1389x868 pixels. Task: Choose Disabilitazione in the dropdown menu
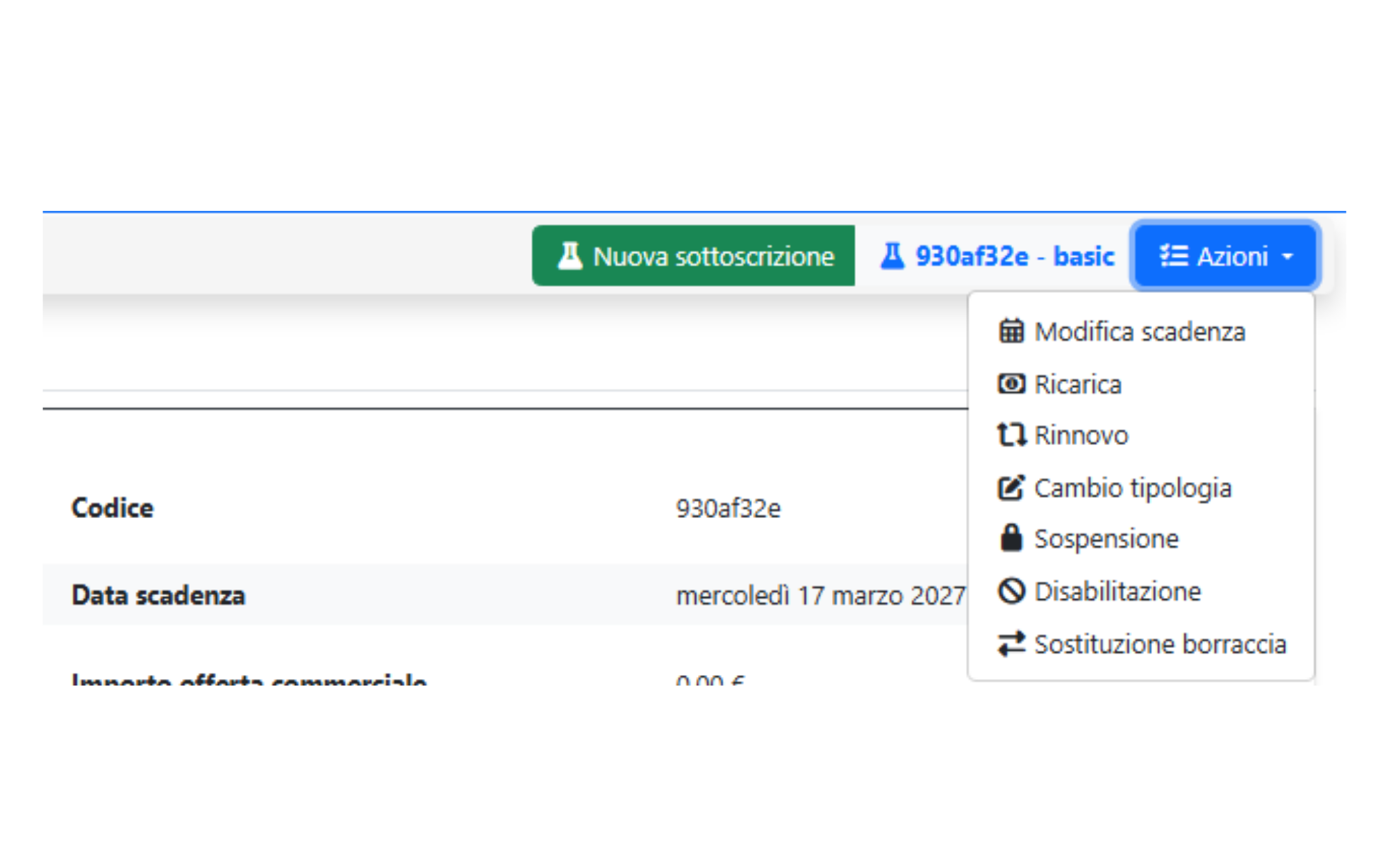1117,592
